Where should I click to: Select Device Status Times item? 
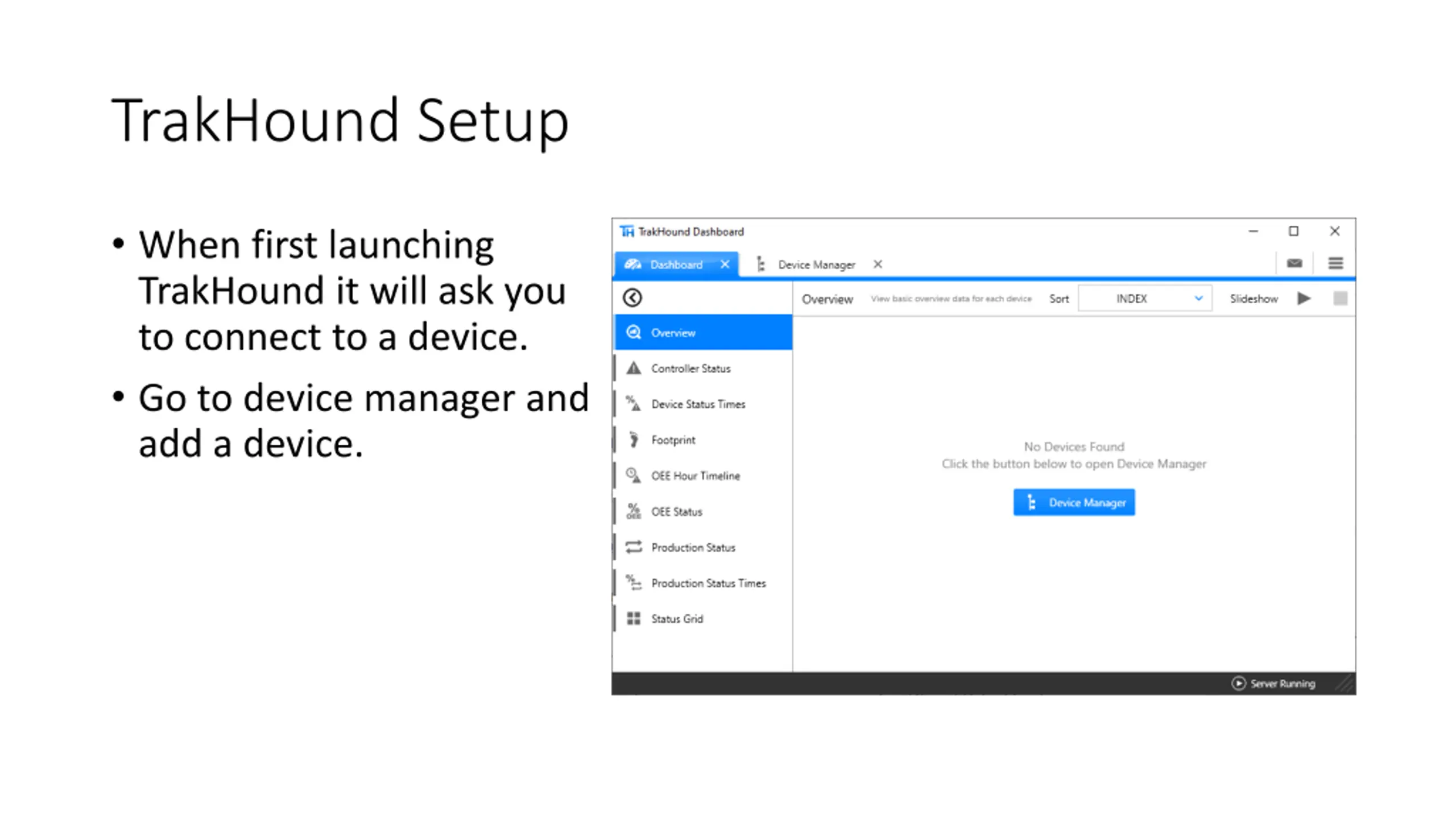click(703, 404)
